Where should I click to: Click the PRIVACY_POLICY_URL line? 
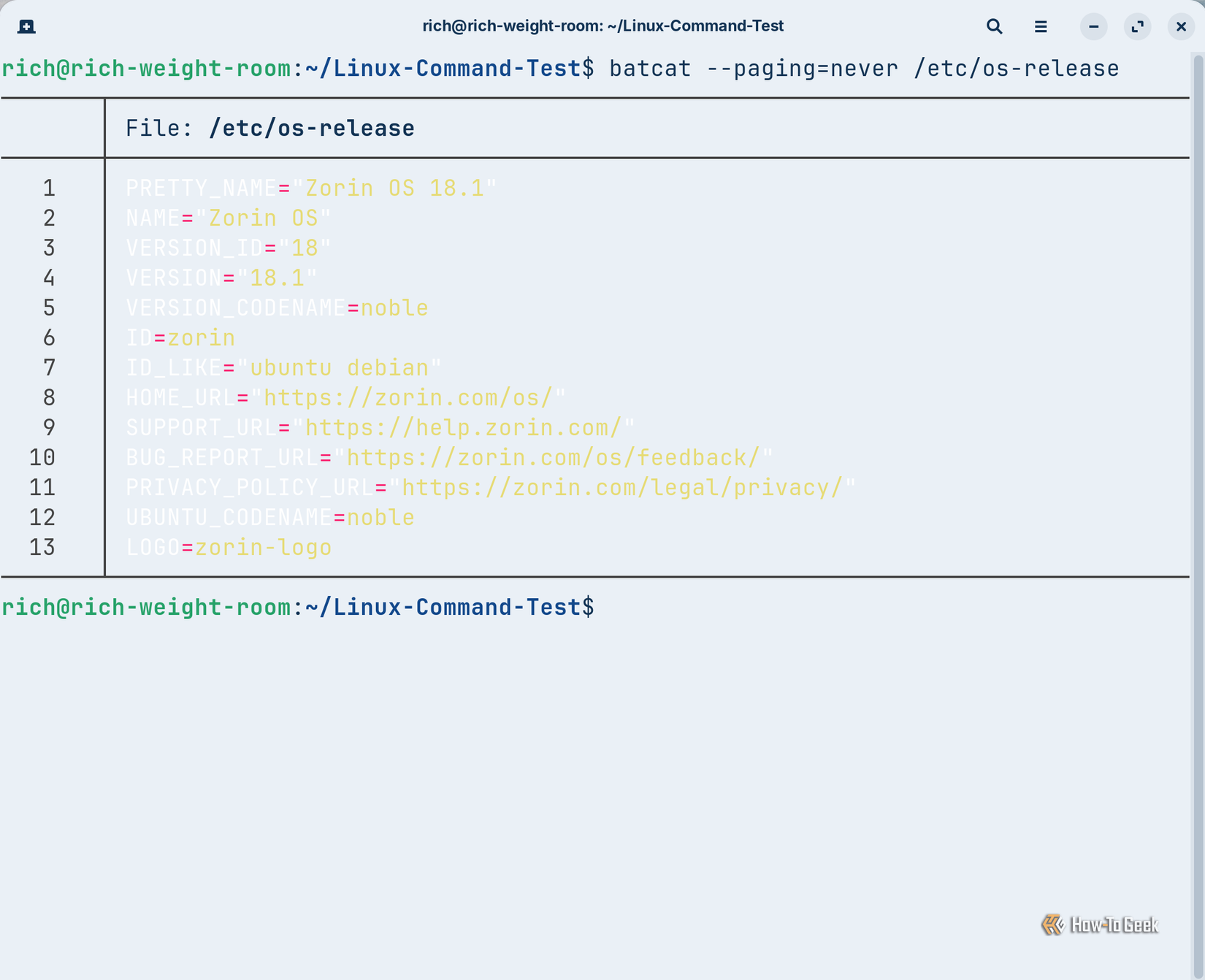click(x=491, y=488)
